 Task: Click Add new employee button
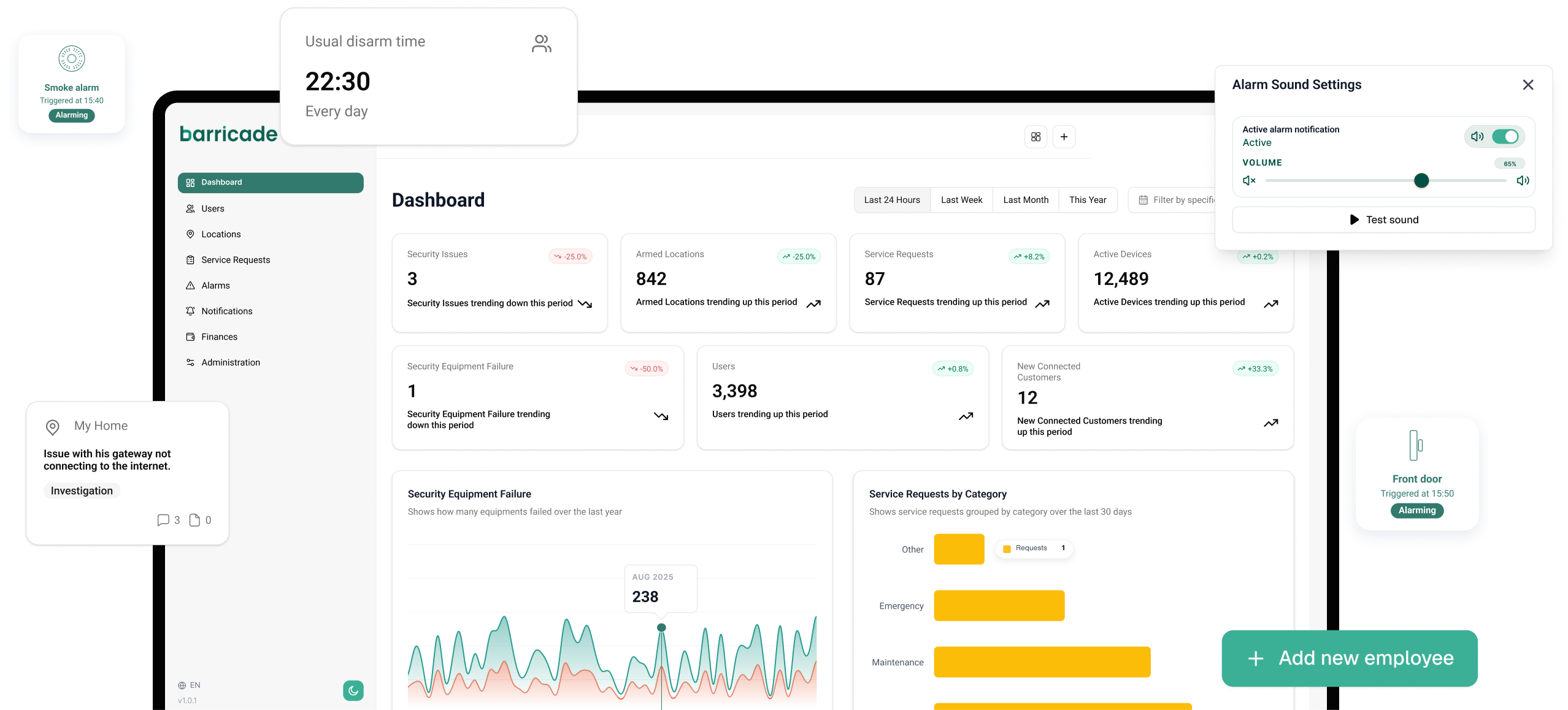tap(1350, 658)
